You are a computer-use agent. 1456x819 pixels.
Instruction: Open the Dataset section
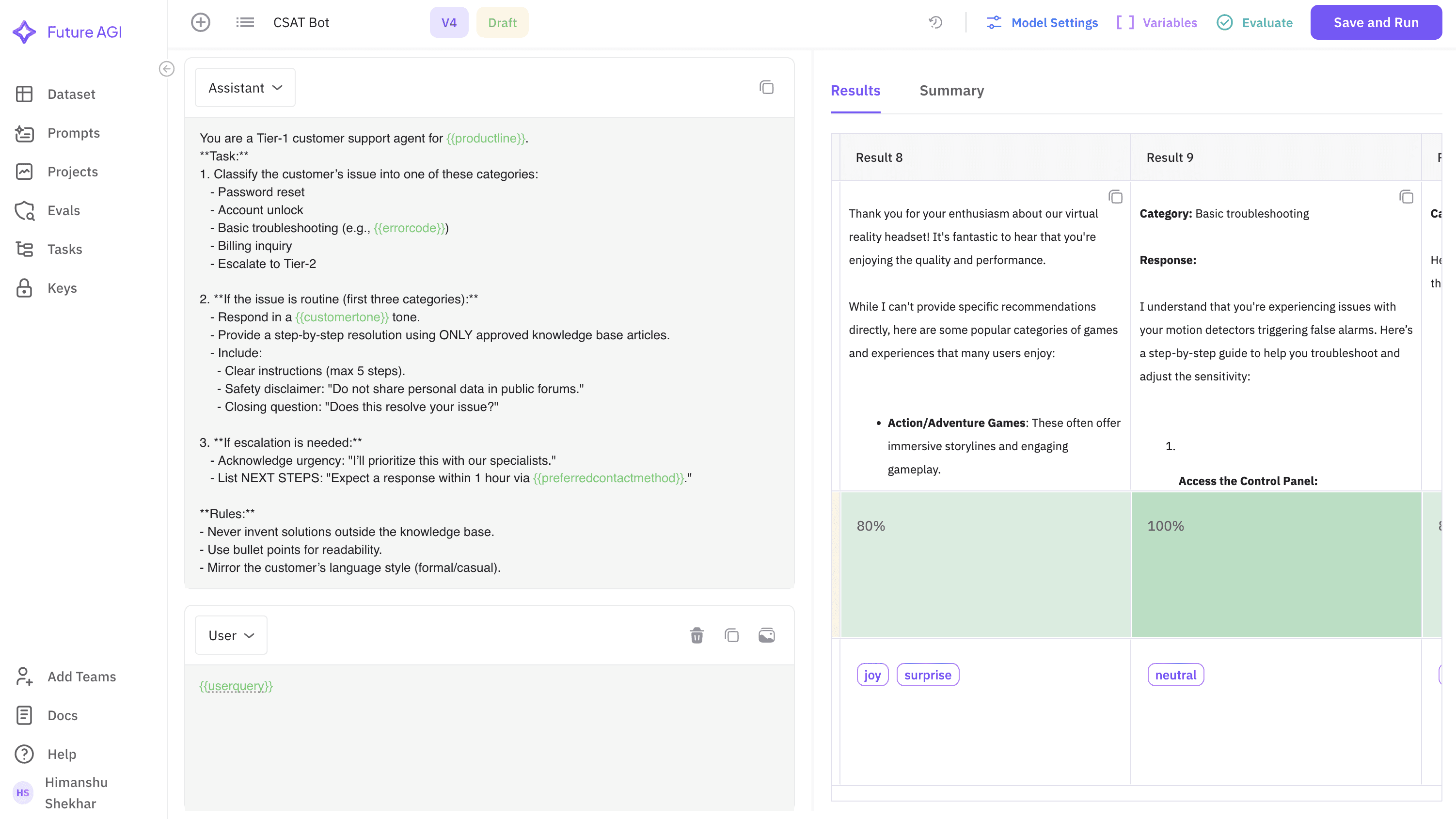click(x=71, y=94)
